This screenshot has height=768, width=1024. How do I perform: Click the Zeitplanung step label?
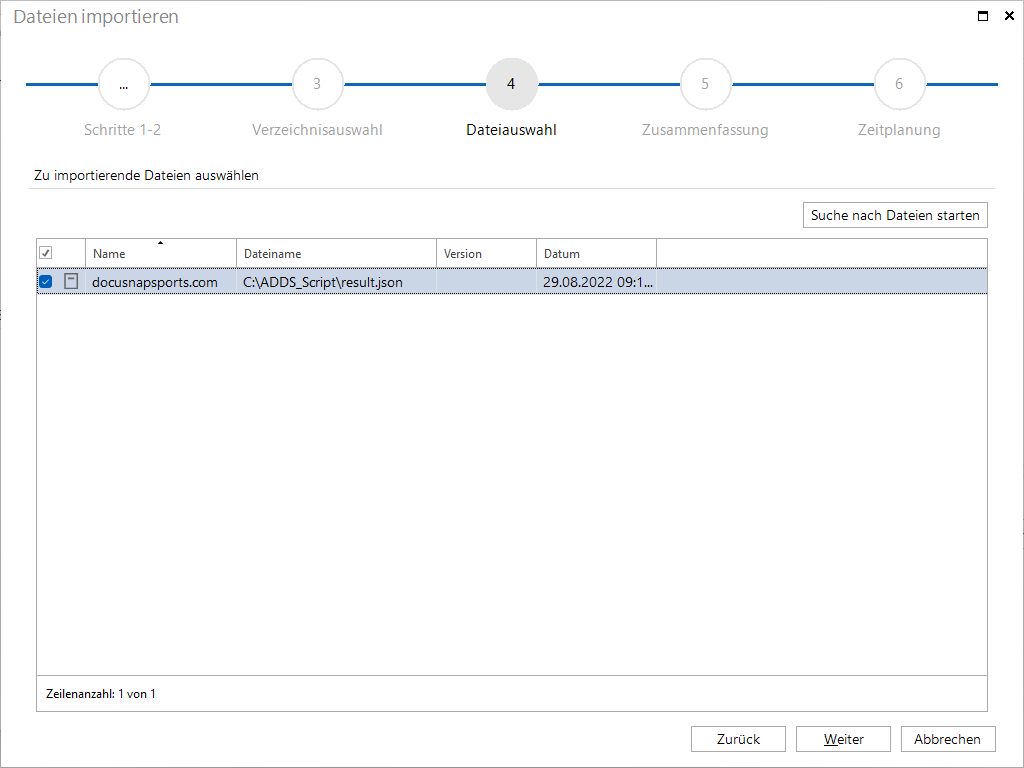[899, 130]
